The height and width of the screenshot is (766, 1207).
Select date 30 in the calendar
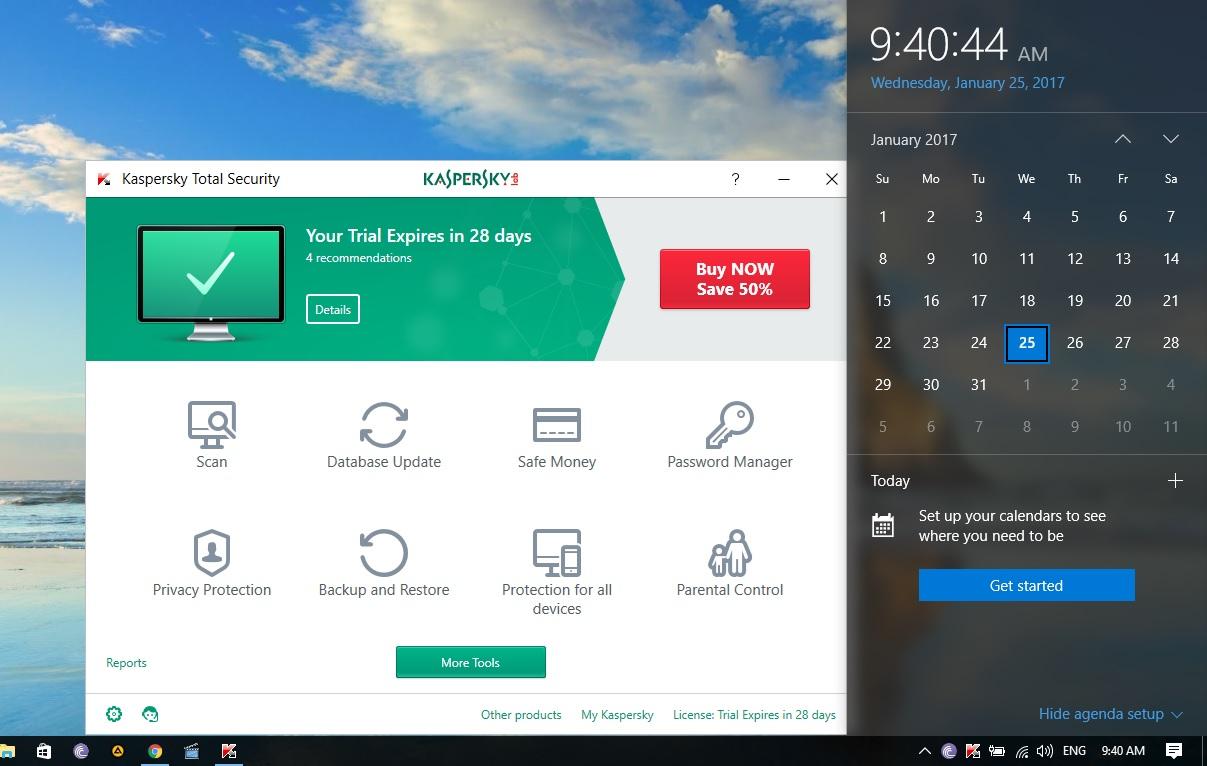[x=931, y=385]
